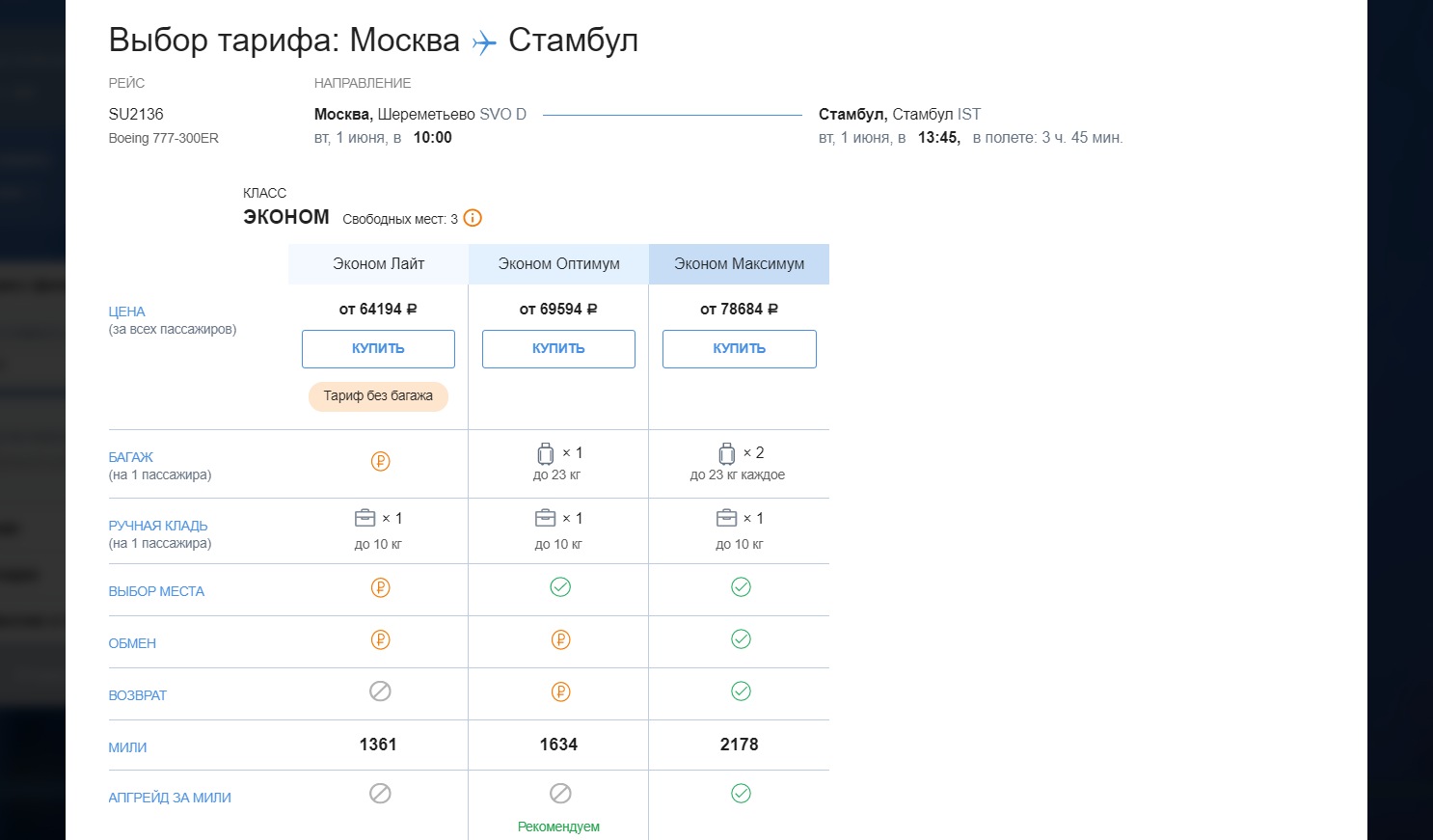Click the hand luggage icon under Эконом Лайт
Image resolution: width=1433 pixels, height=840 pixels.
coord(365,518)
